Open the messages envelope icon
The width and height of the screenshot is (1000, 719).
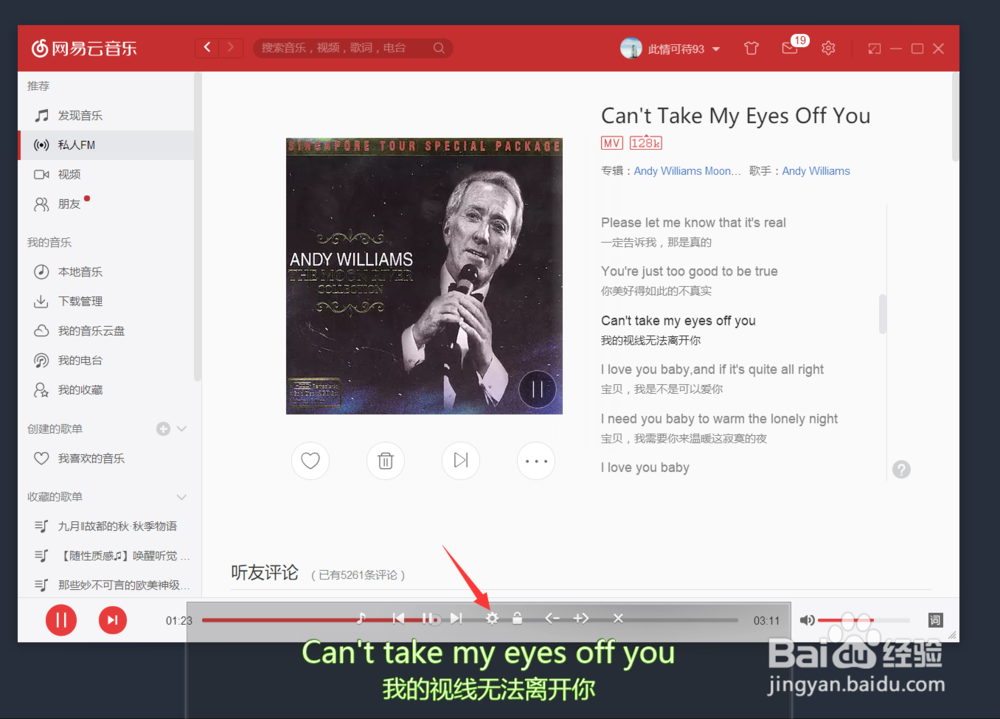tap(790, 48)
